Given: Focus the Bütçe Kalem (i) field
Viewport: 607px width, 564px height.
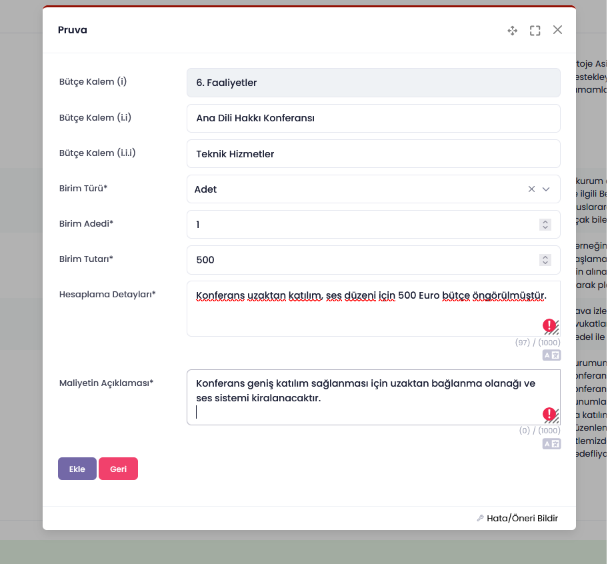Looking at the screenshot, I should point(373,83).
